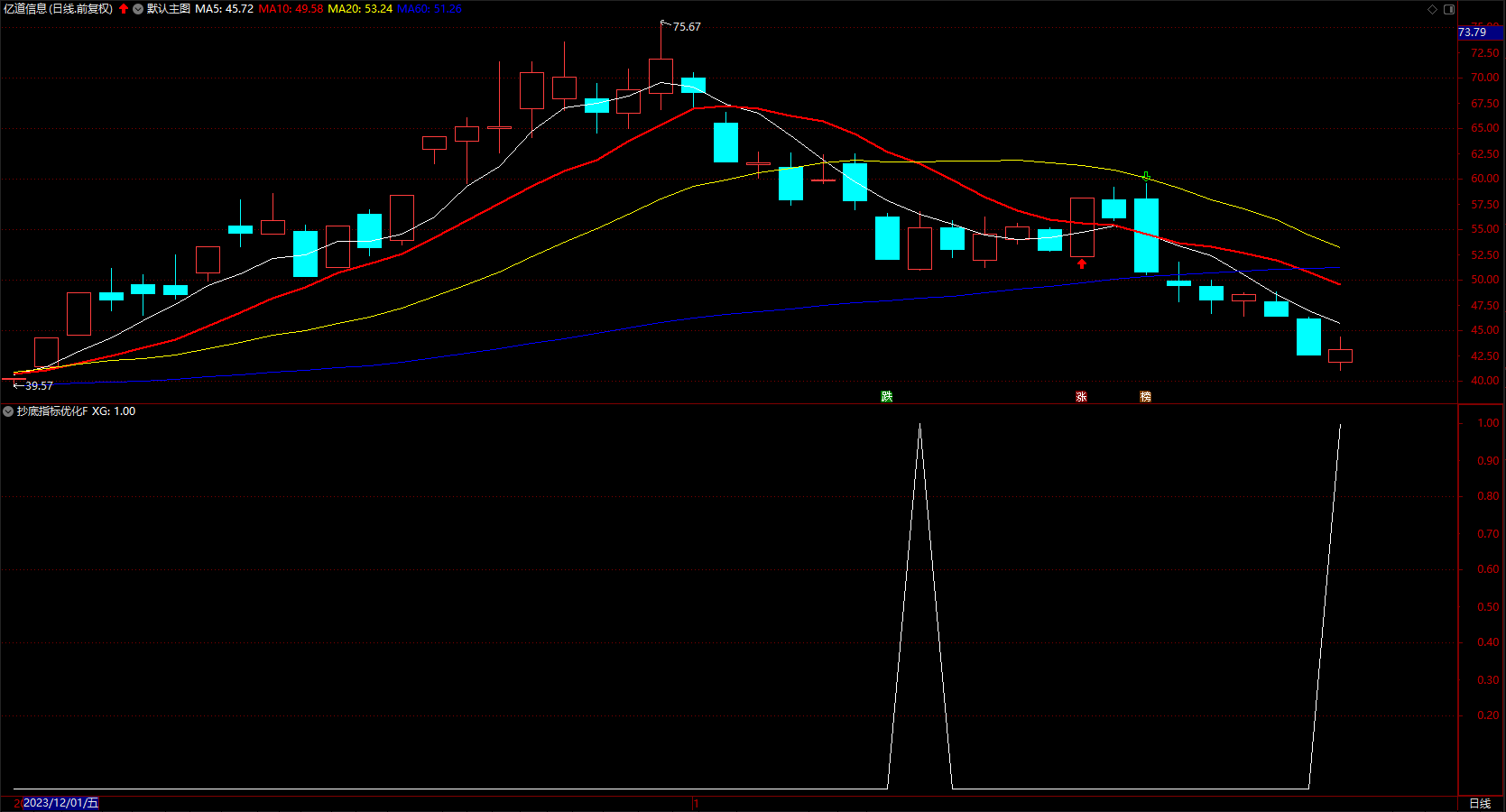Screen dimensions: 1506x812
Task: Click the 39.57 low price label
Action: 39,386
